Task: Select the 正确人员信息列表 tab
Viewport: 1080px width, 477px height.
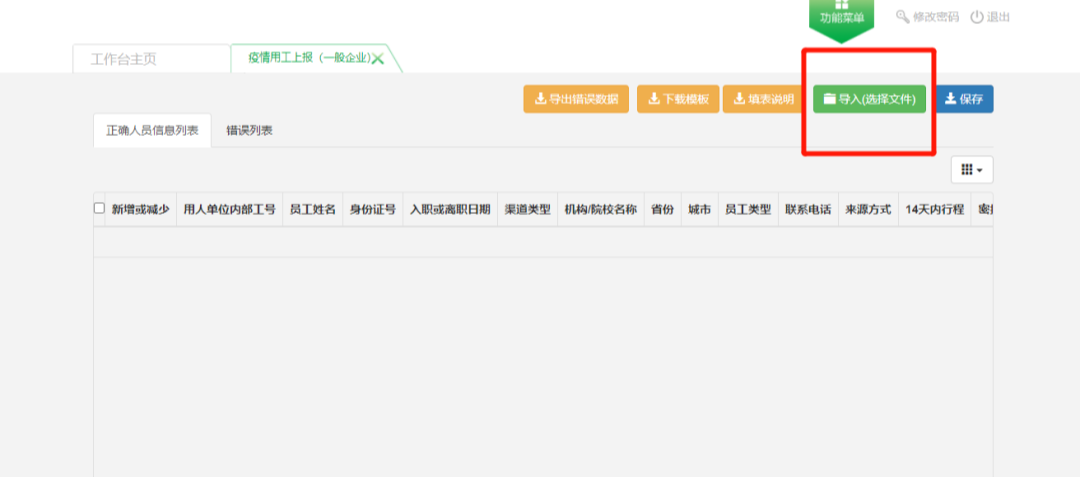Action: pos(152,130)
